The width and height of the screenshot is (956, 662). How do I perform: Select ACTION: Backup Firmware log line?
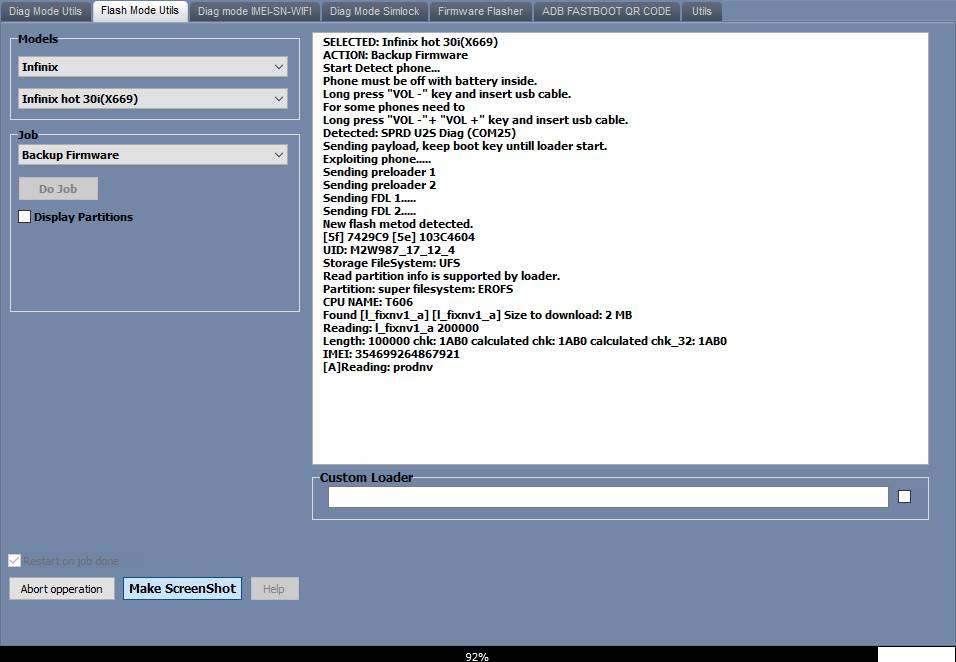pyautogui.click(x=396, y=55)
